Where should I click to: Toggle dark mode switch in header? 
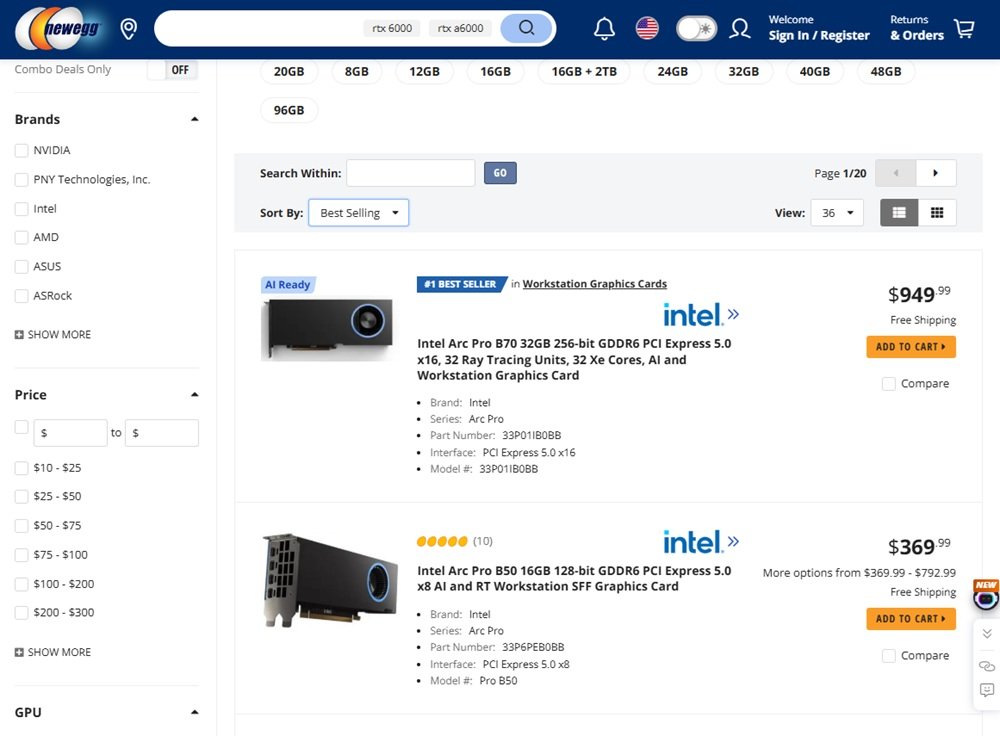[696, 28]
